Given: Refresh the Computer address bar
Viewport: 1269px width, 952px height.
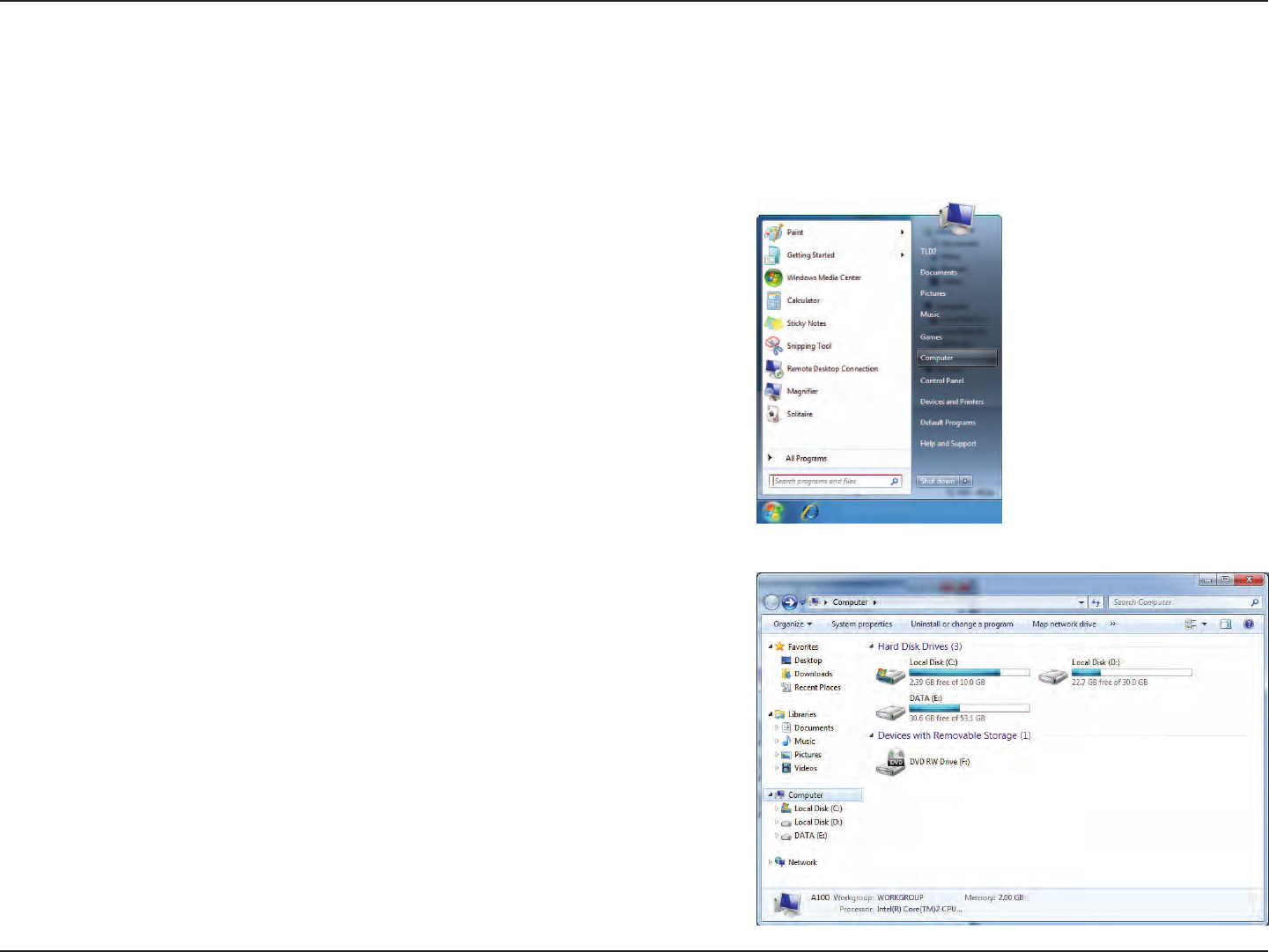Looking at the screenshot, I should (1096, 602).
